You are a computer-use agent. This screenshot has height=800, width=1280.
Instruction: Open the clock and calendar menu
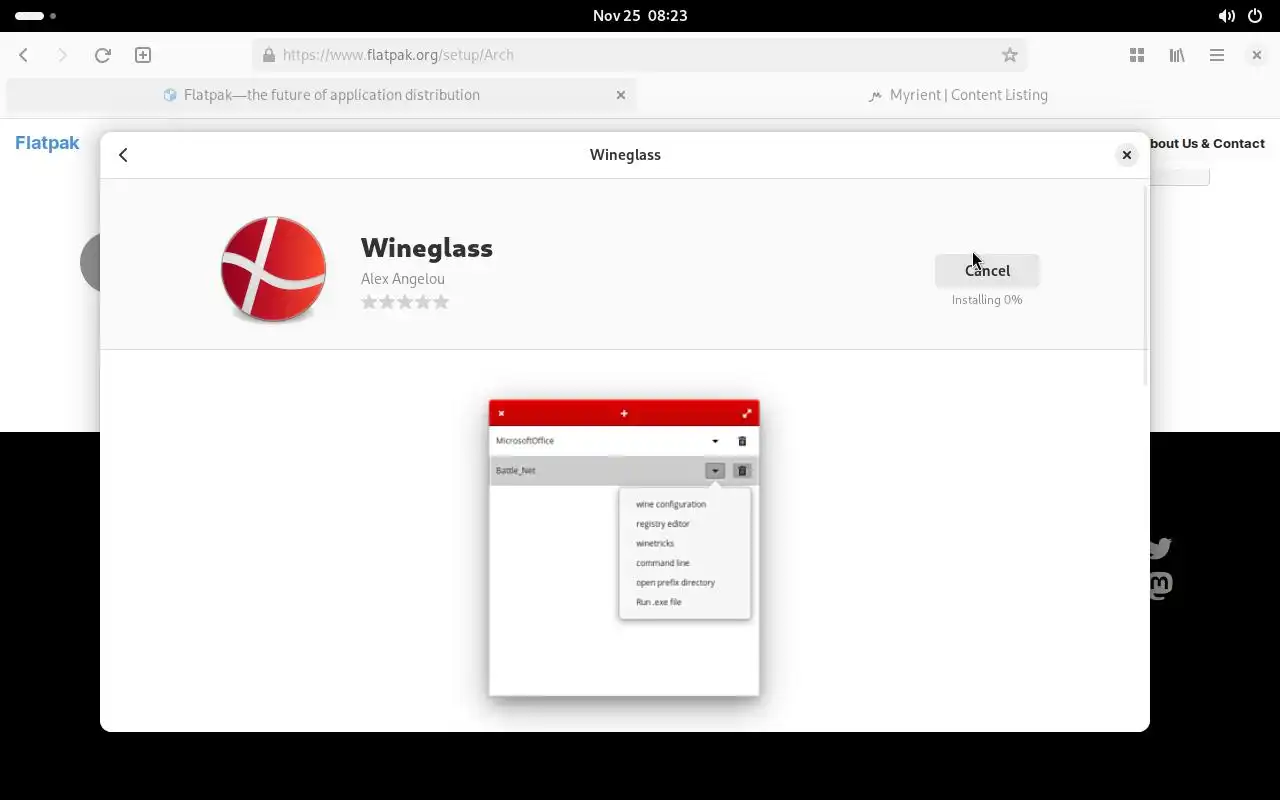pos(640,16)
